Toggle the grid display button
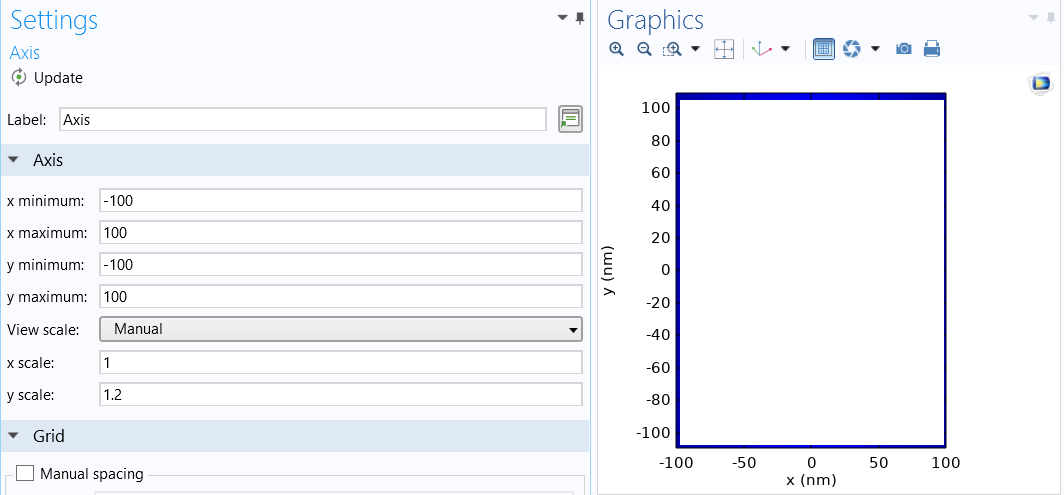1064x495 pixels. tap(824, 49)
